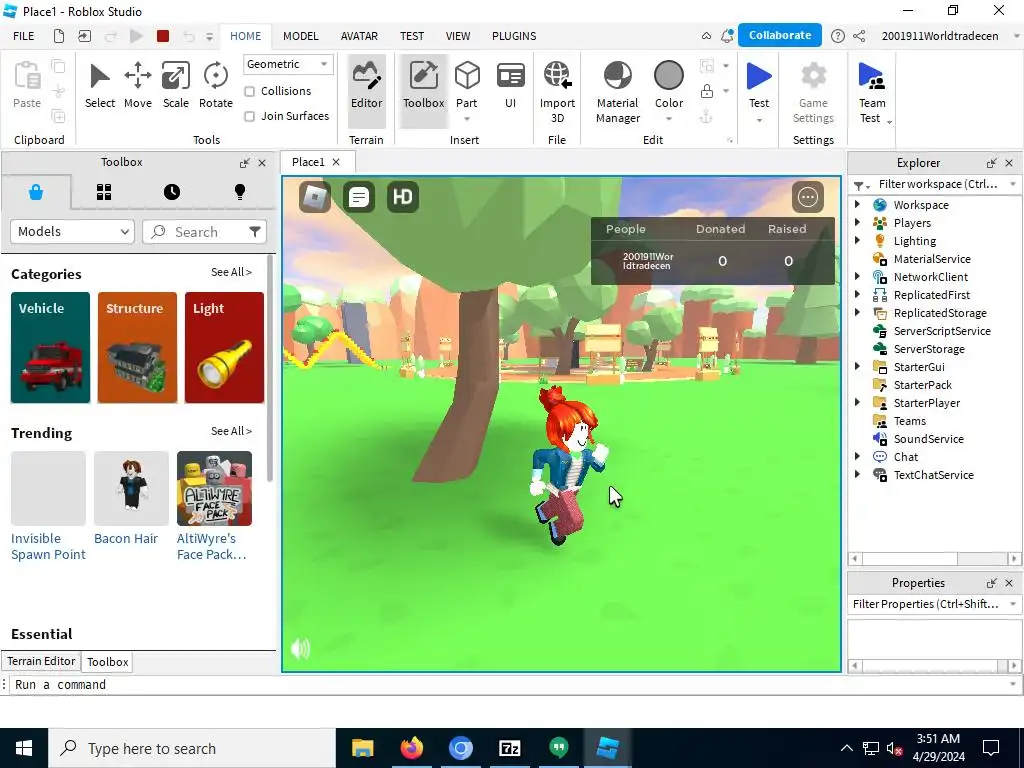Launch Team Test
The height and width of the screenshot is (768, 1024).
(x=871, y=91)
